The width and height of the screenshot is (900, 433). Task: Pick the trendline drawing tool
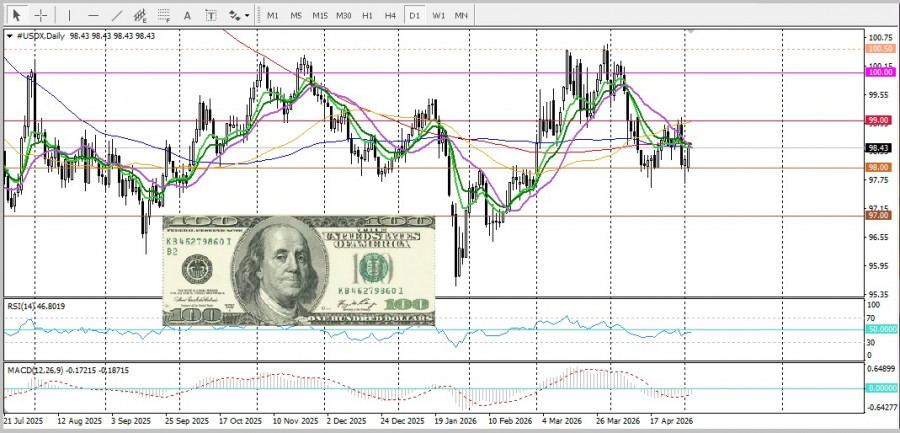tap(117, 16)
